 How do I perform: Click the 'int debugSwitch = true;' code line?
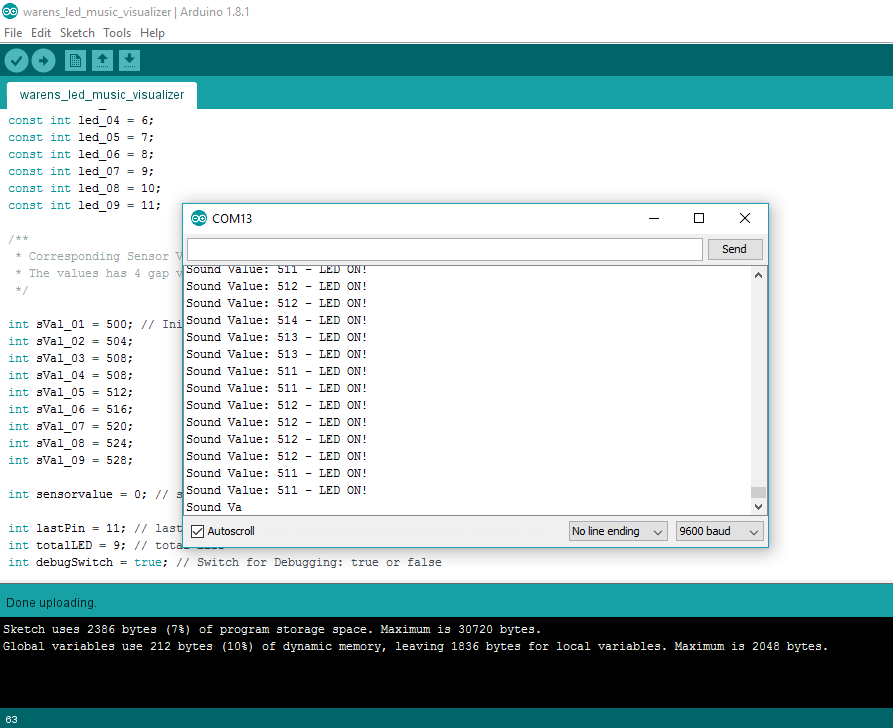pyautogui.click(x=88, y=562)
